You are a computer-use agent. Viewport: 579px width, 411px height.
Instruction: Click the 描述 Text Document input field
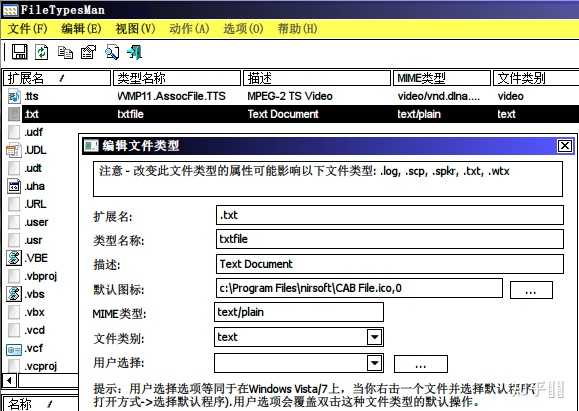click(390, 264)
